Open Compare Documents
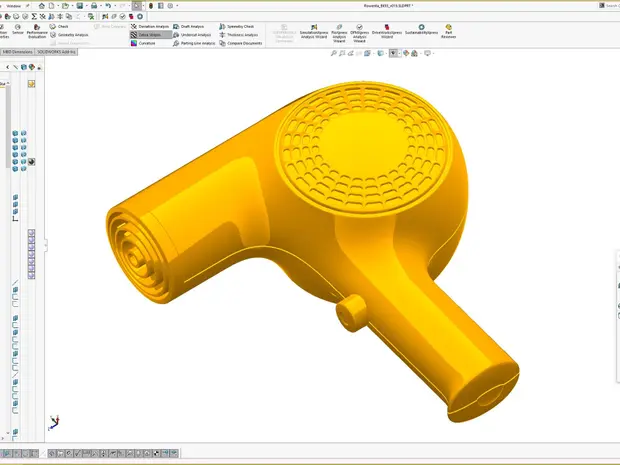620x465 pixels. coord(240,43)
